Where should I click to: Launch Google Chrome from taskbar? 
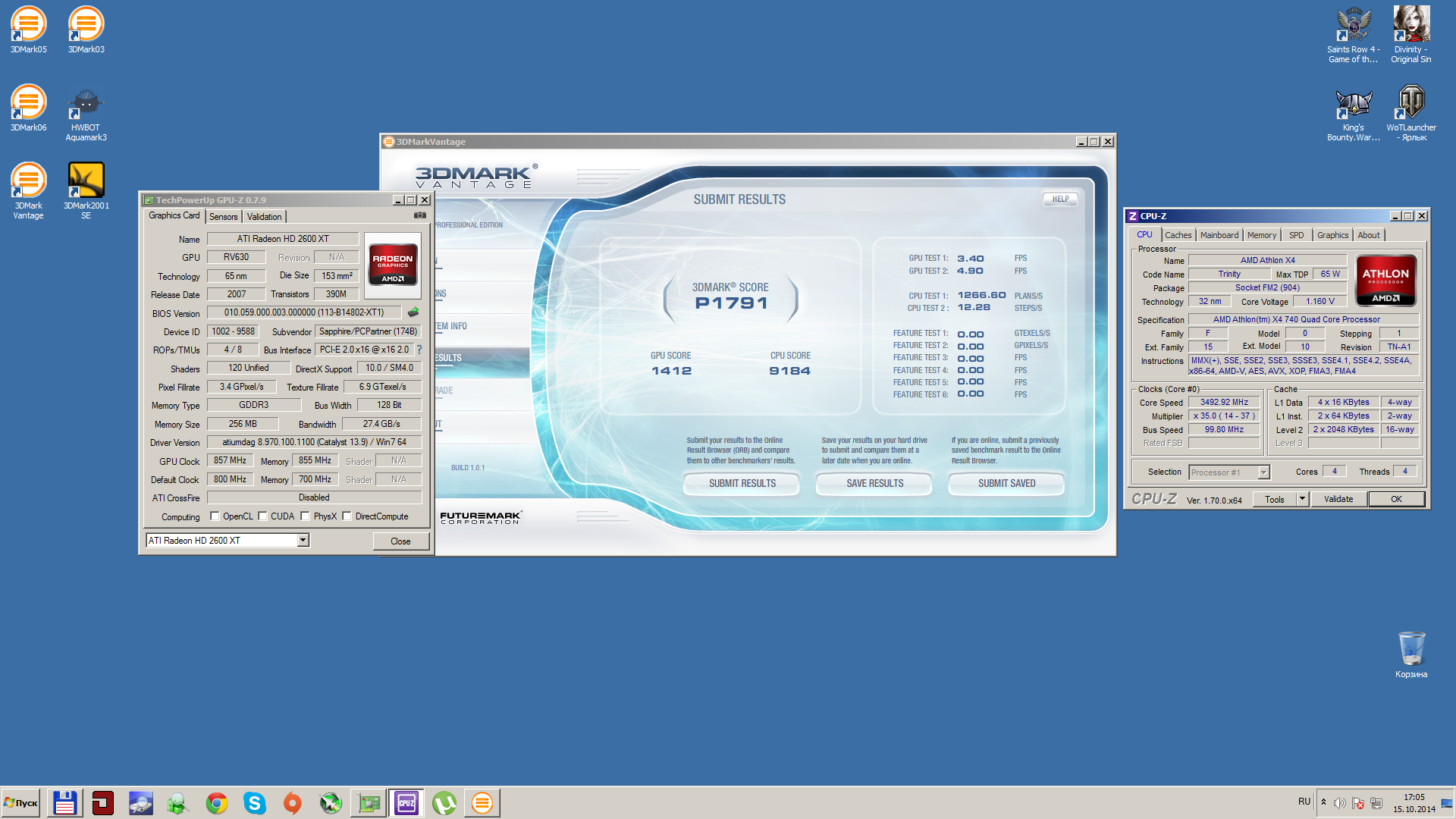[216, 802]
